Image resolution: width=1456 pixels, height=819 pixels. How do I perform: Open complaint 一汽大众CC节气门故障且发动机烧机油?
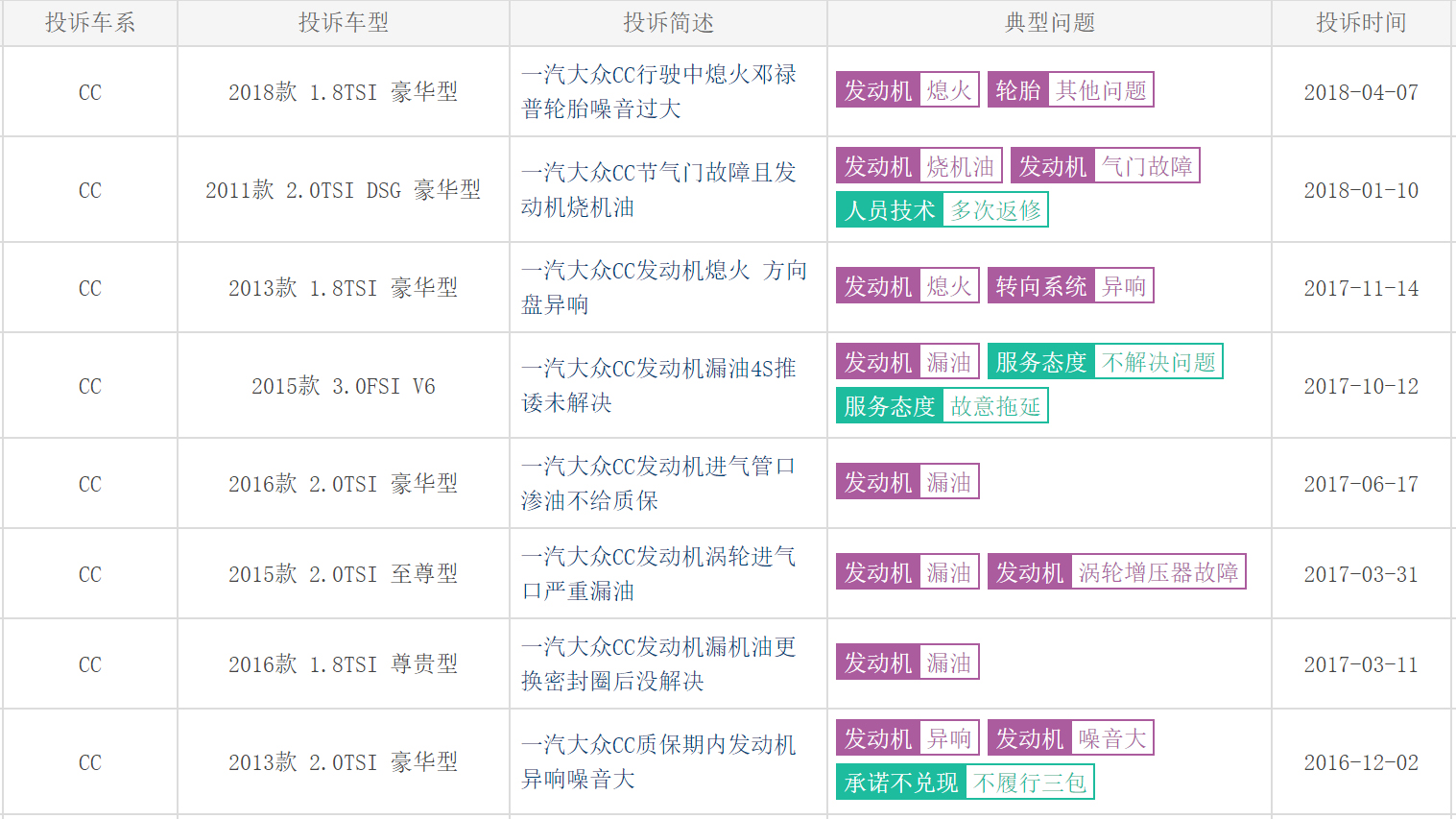(659, 189)
